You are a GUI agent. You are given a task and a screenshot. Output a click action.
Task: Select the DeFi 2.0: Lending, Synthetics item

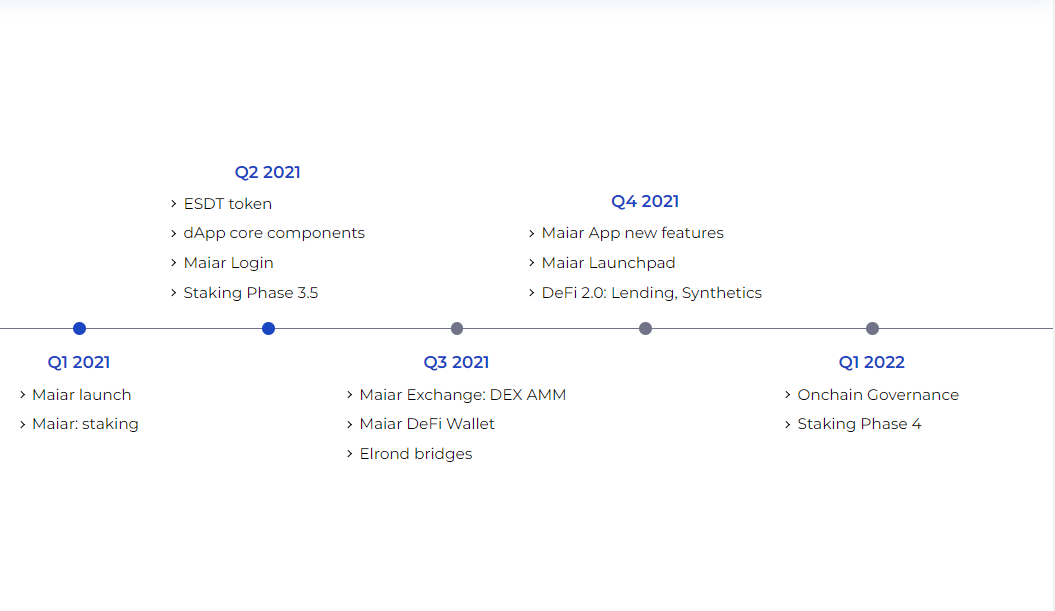point(651,293)
